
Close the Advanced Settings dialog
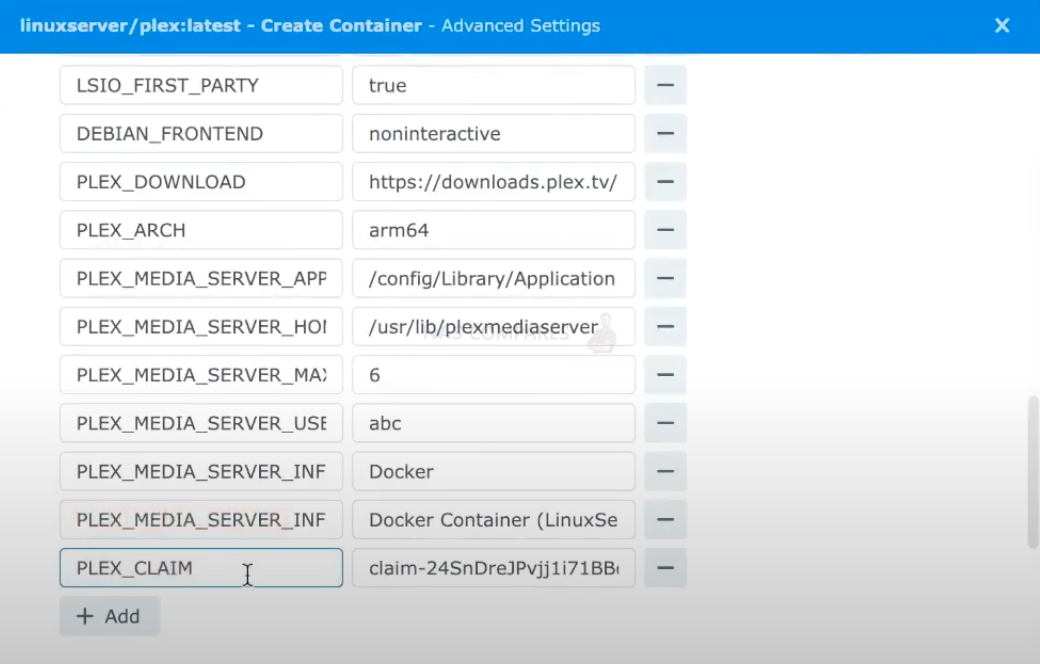tap(1002, 26)
